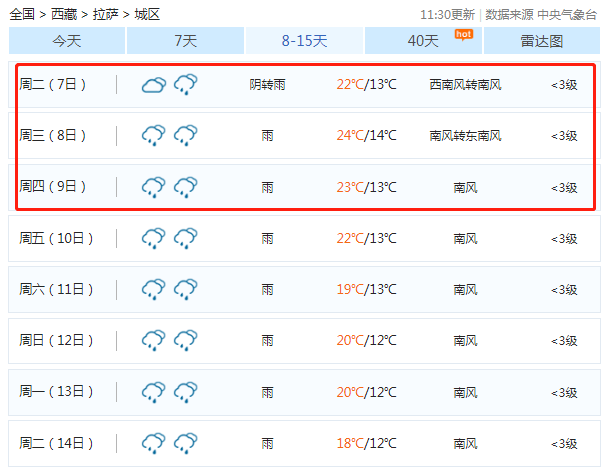Viewport: 608px width, 475px height.
Task: Click first rain icon for 周五 (10日)
Action: (154, 238)
